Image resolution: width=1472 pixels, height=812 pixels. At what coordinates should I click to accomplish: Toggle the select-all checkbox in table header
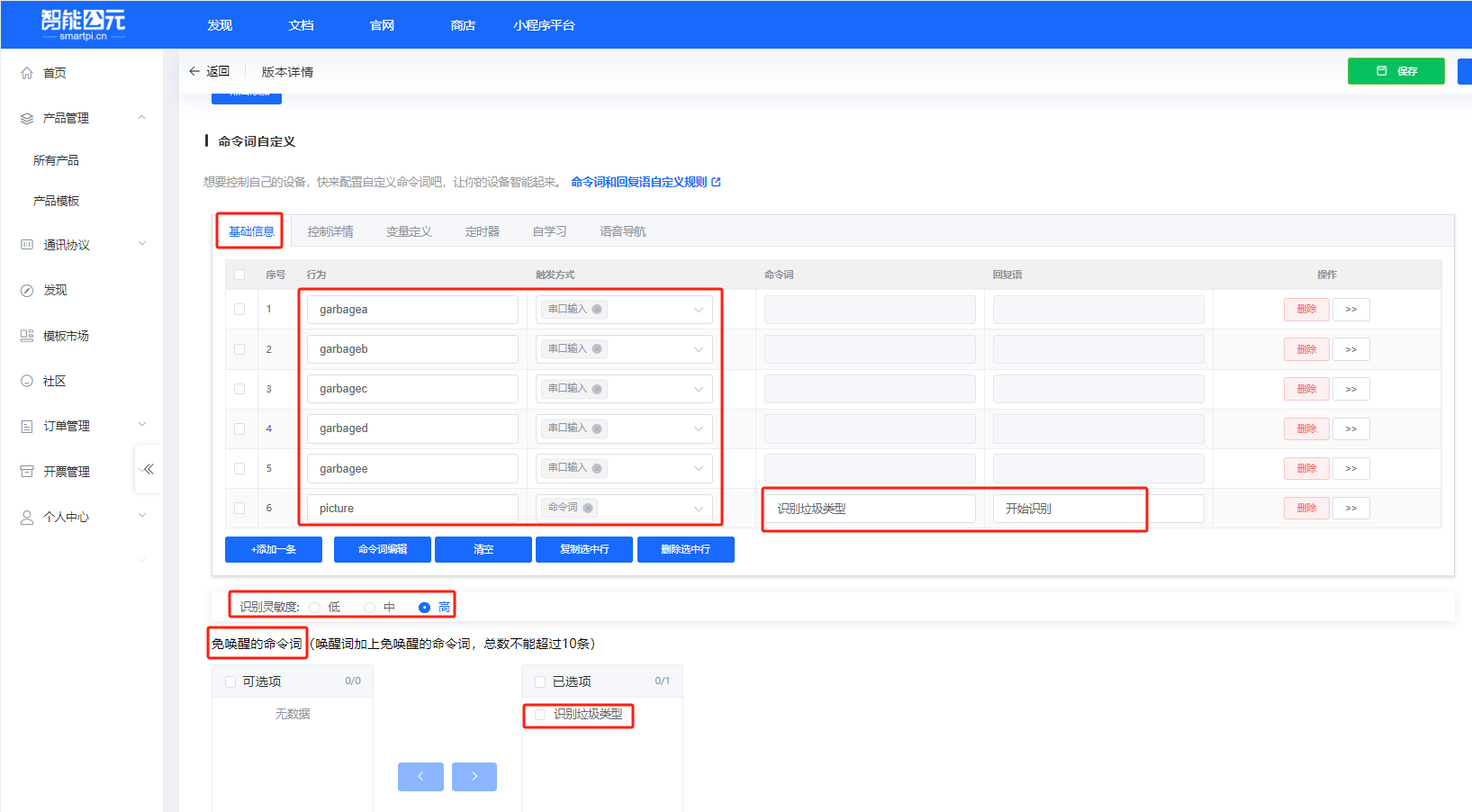point(239,275)
